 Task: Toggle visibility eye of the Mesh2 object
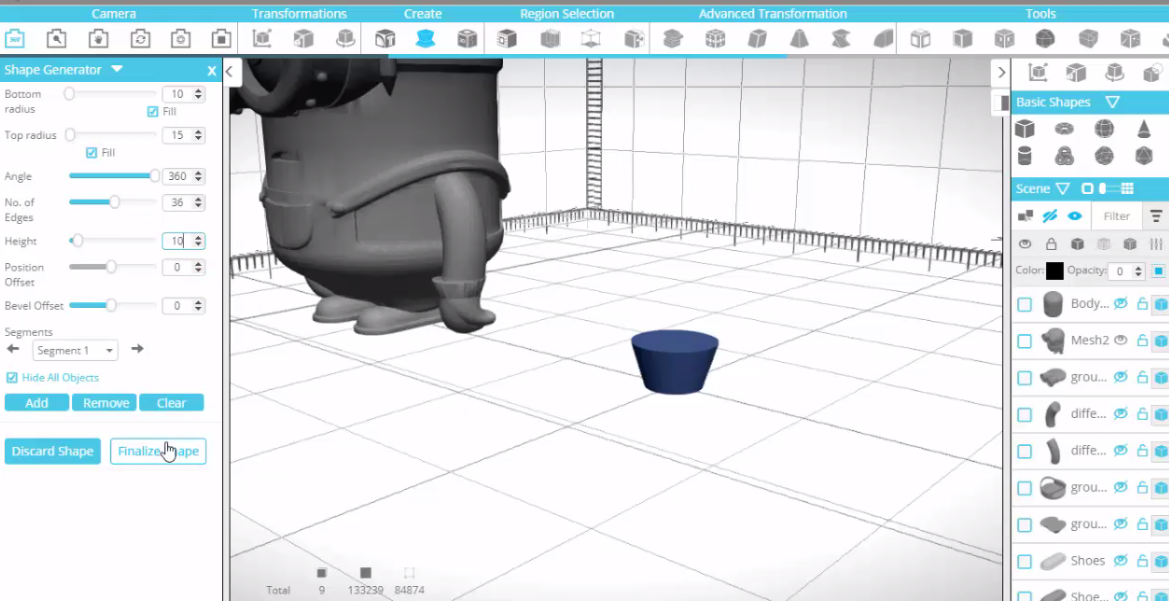1120,340
